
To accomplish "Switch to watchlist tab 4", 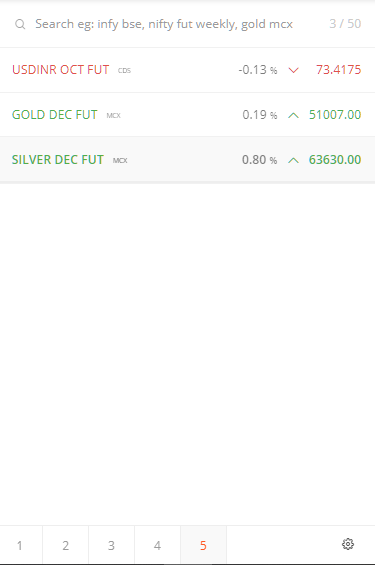I will coord(157,545).
